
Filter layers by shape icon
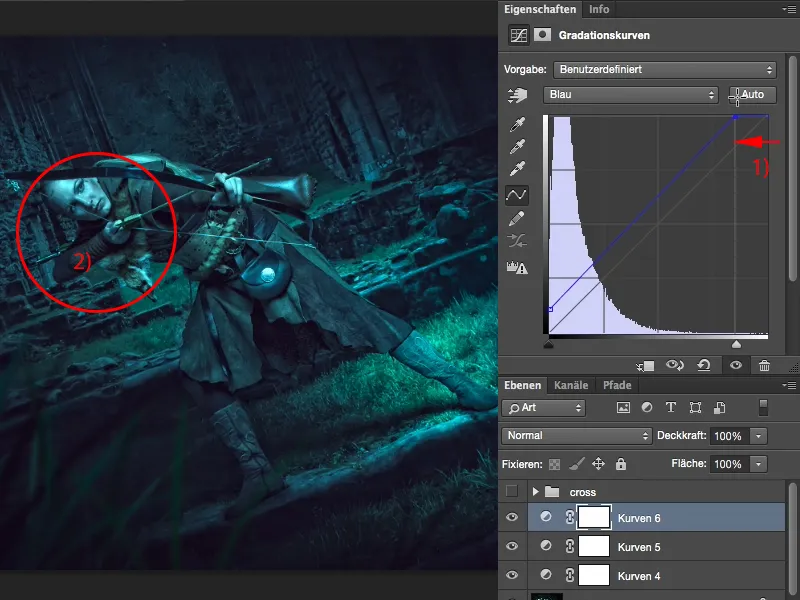coord(695,408)
